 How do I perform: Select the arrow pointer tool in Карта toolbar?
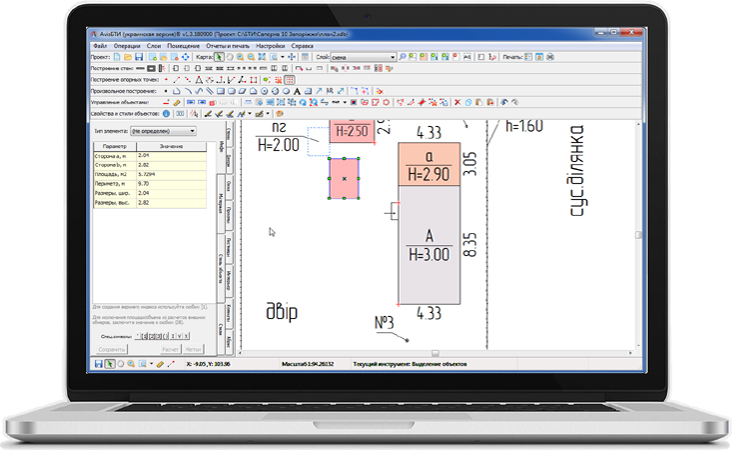tap(219, 57)
